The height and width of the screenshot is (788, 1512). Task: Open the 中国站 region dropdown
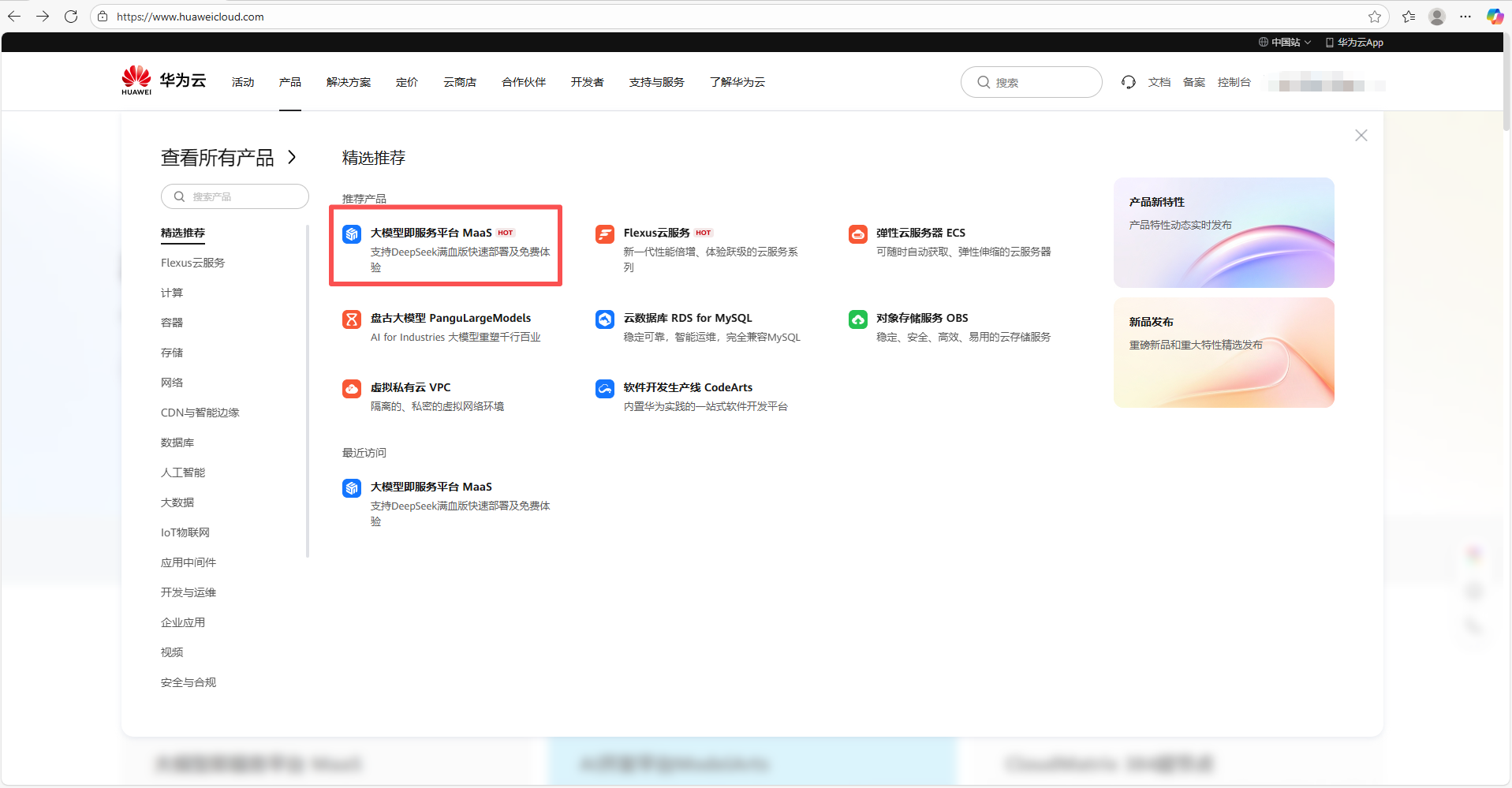1285,43
